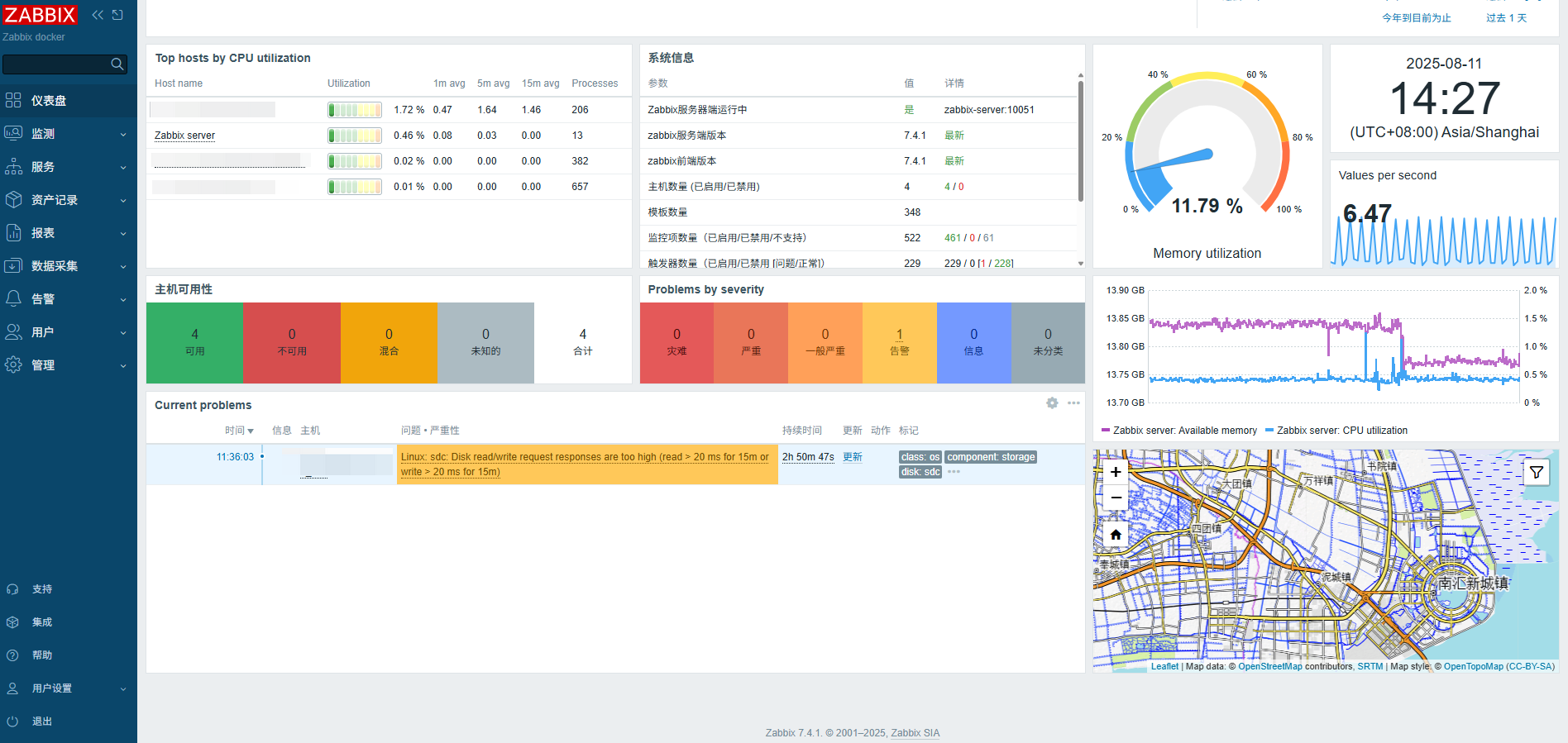Click the 退出 power icon
Viewport: 1568px width, 743px height.
12,722
